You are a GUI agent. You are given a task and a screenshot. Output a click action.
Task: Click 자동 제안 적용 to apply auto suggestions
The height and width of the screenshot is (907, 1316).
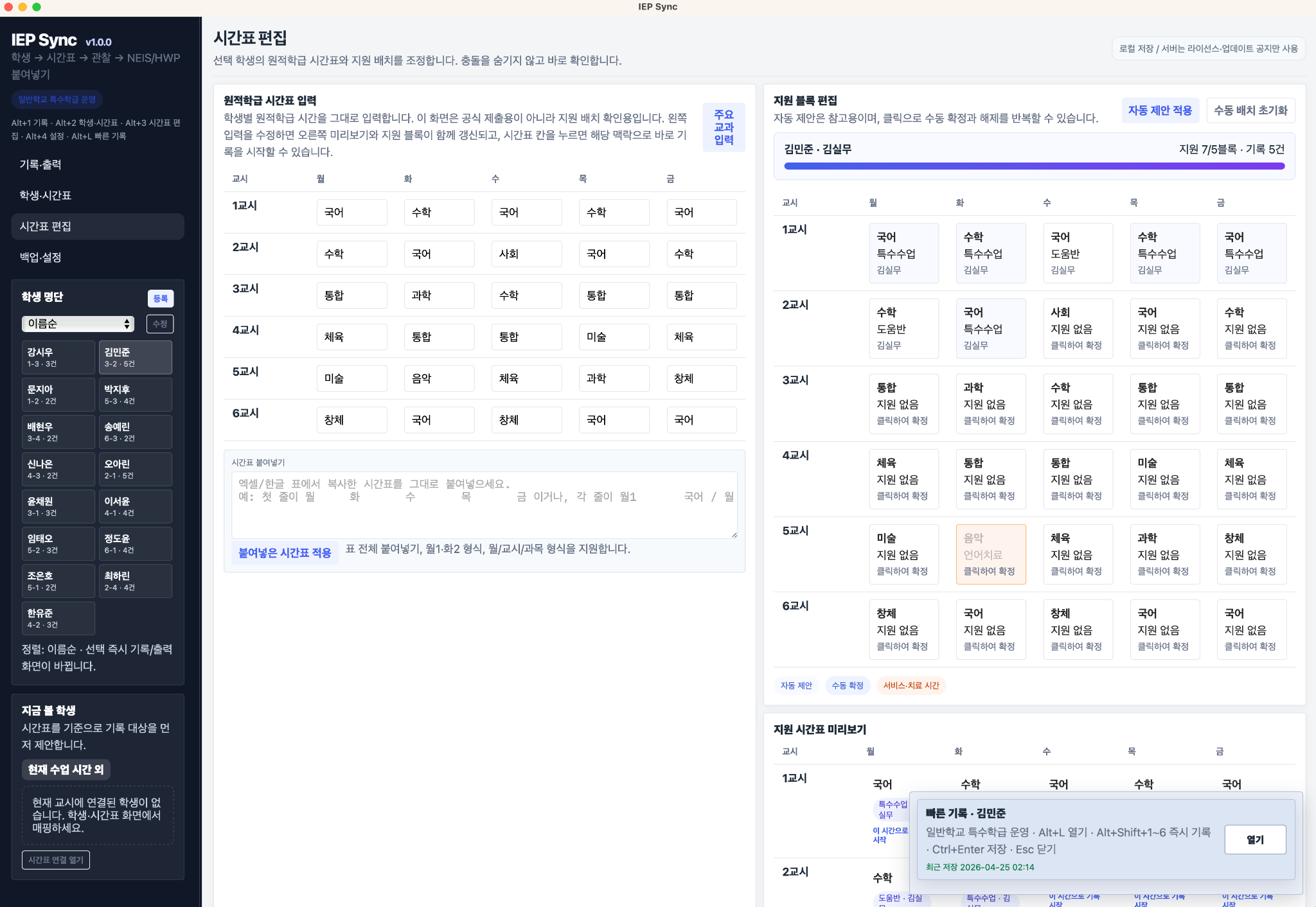(x=1160, y=110)
